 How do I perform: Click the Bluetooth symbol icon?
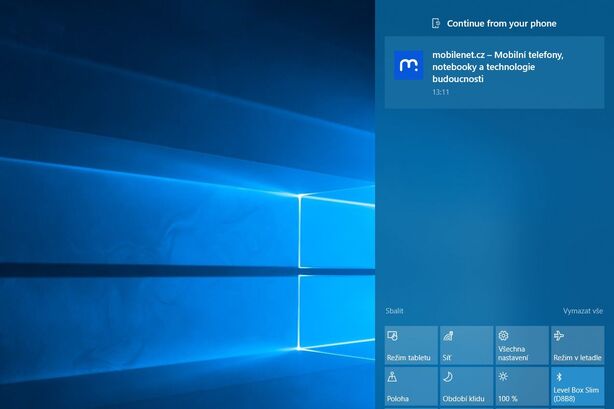(559, 377)
